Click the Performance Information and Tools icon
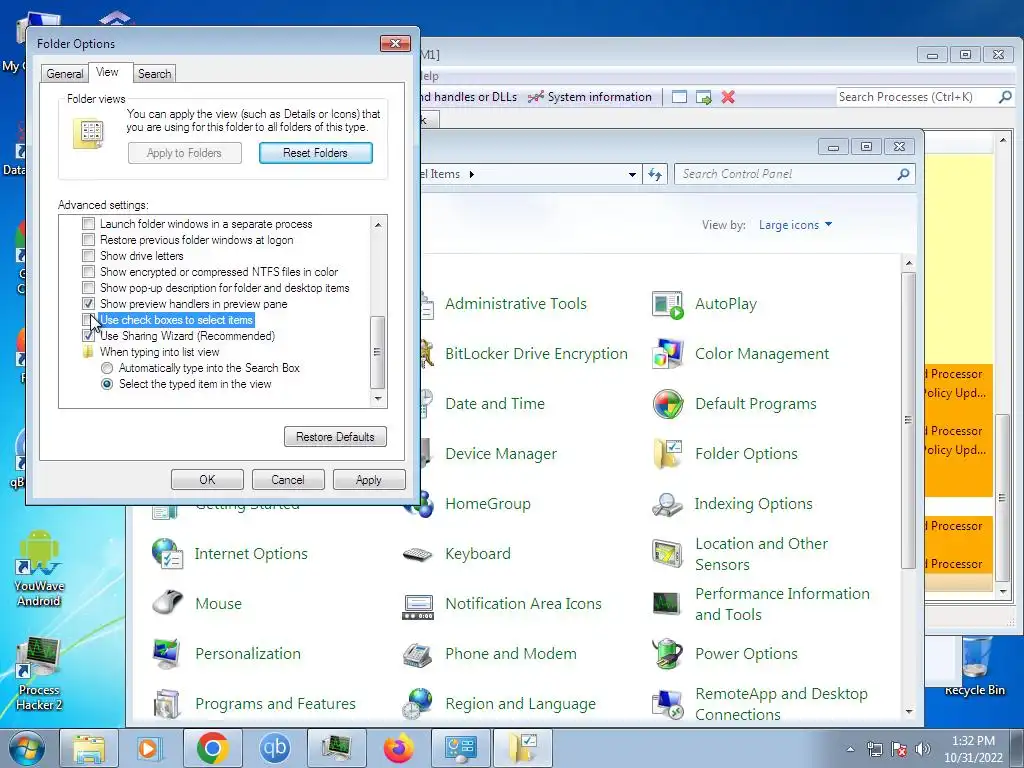Screen dimensions: 1024x768 667,603
